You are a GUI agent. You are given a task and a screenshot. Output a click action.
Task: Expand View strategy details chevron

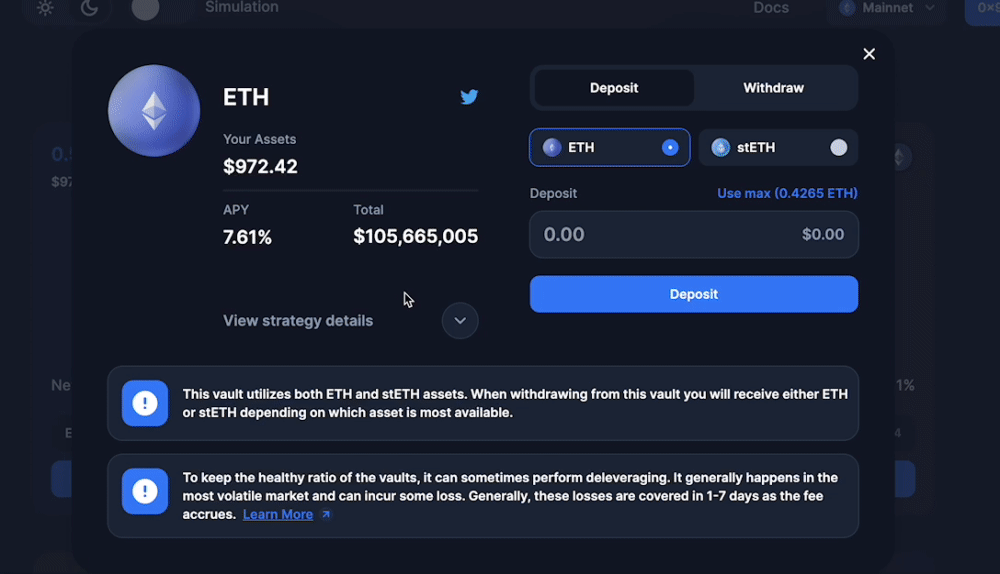point(460,320)
